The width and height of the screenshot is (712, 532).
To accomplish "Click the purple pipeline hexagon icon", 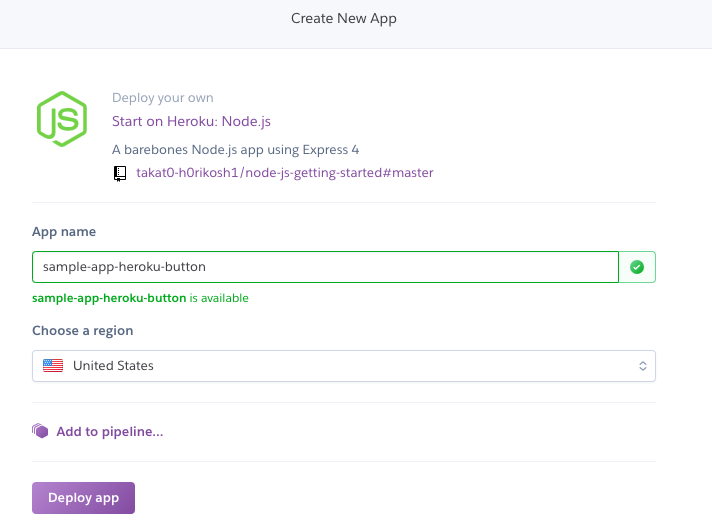I will click(40, 431).
